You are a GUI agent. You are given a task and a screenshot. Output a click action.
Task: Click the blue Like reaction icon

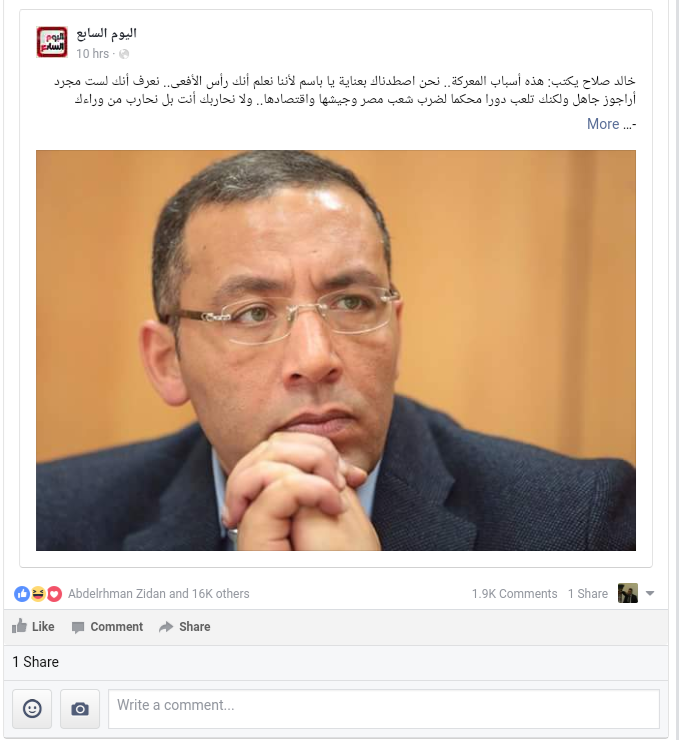(x=22, y=594)
